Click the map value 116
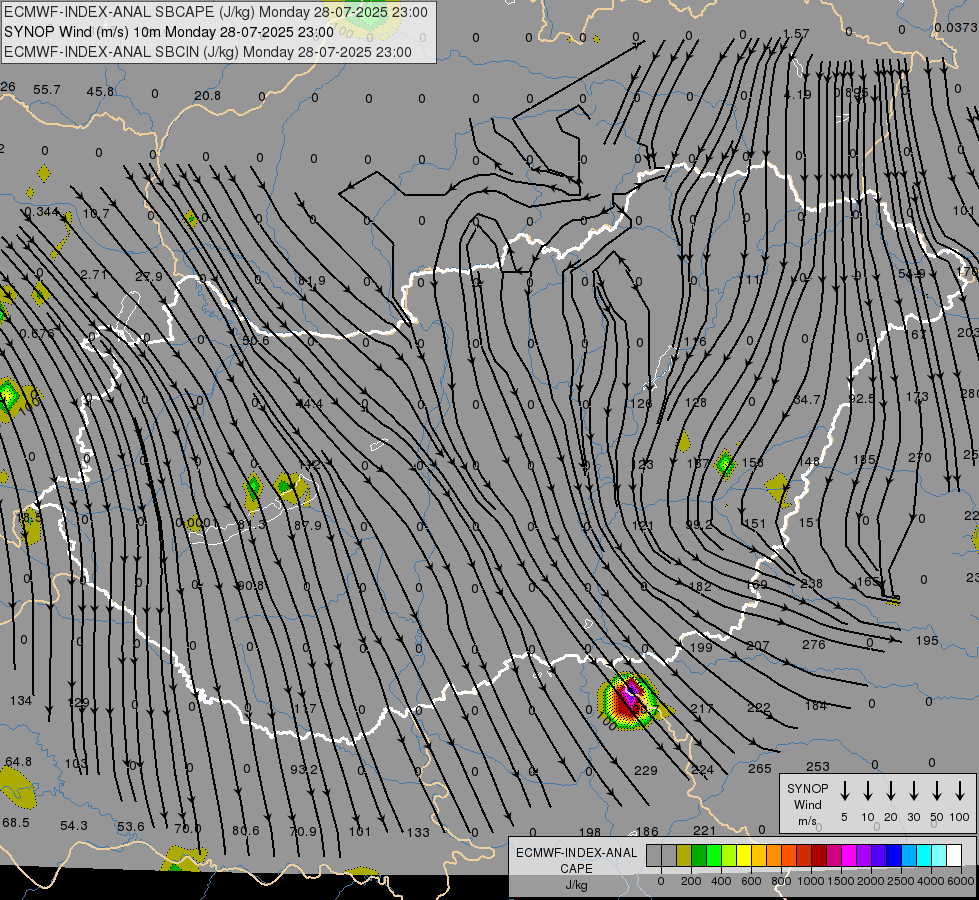Screen dimensions: 979x900 (x=695, y=342)
